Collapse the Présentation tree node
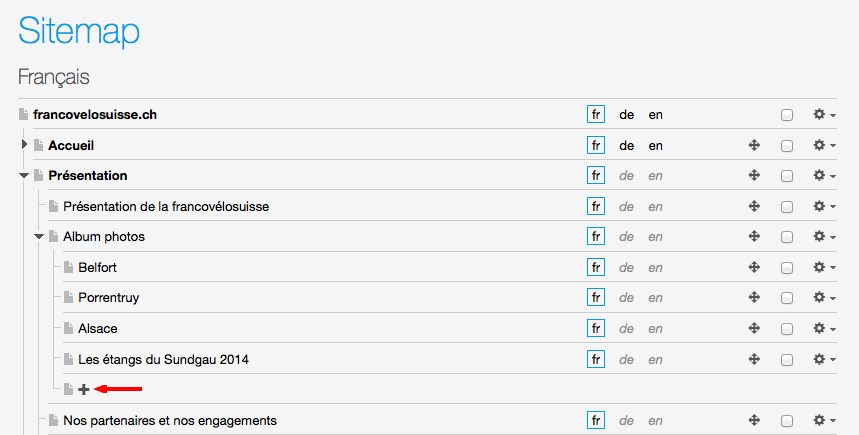Screen dimensions: 859x435 [x=24, y=176]
